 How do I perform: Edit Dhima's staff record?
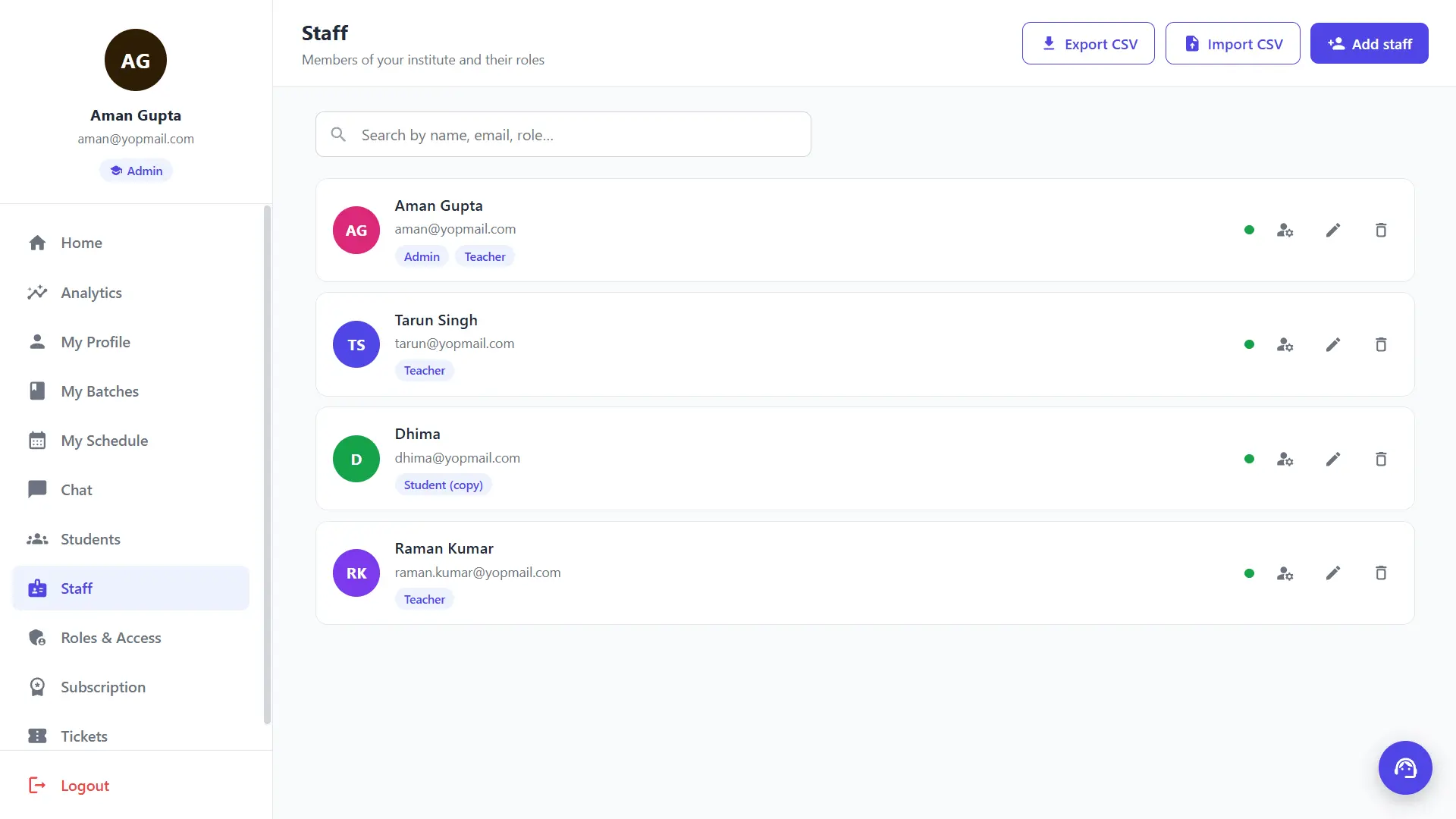1333,460
